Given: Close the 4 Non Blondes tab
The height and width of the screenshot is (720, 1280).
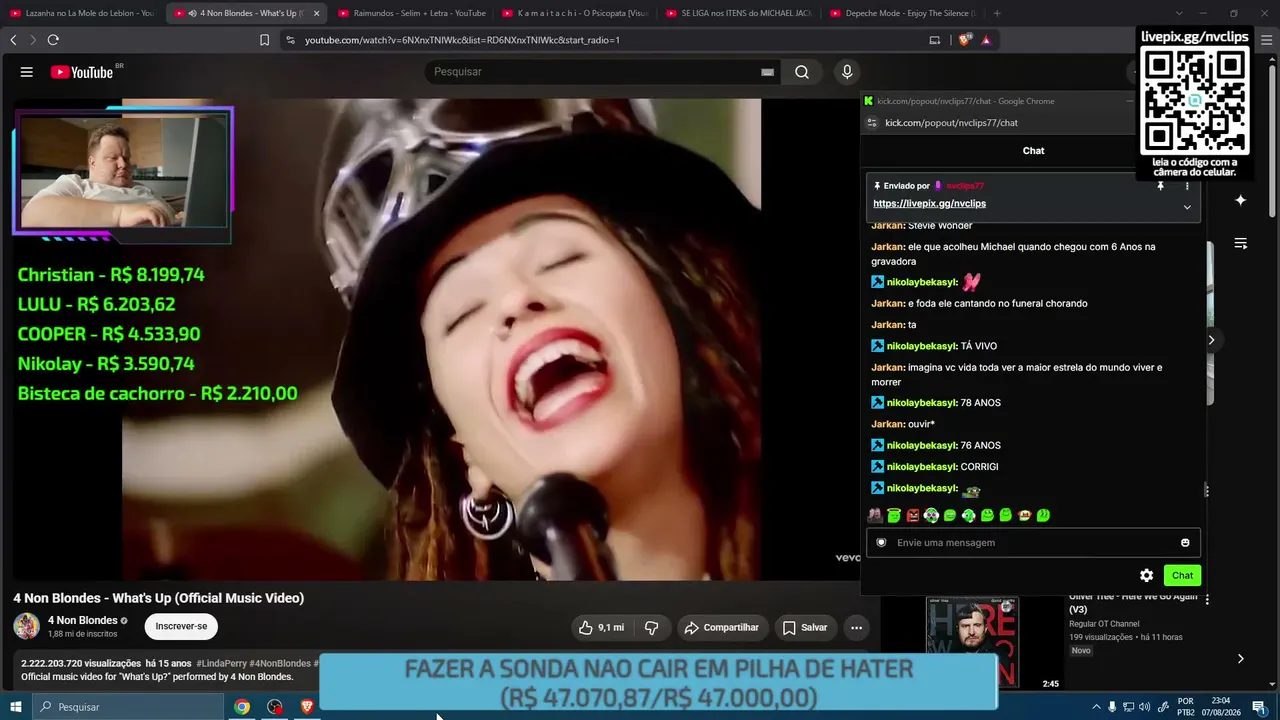Looking at the screenshot, I should coord(316,13).
